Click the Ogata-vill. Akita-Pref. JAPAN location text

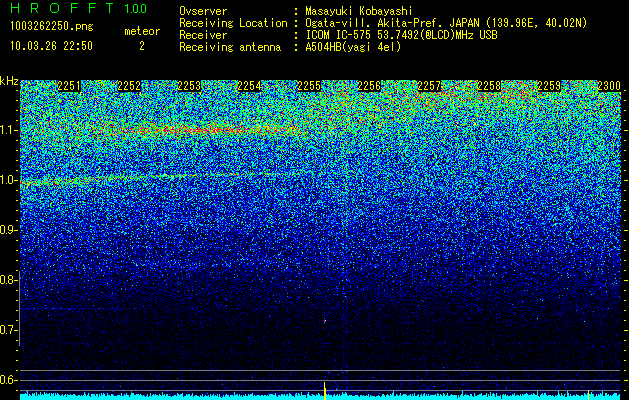coord(446,23)
